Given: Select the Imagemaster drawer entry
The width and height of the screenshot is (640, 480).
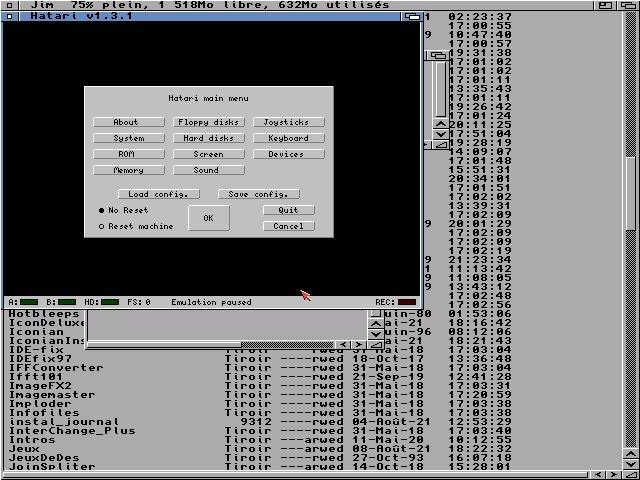Looking at the screenshot, I should pos(52,395).
